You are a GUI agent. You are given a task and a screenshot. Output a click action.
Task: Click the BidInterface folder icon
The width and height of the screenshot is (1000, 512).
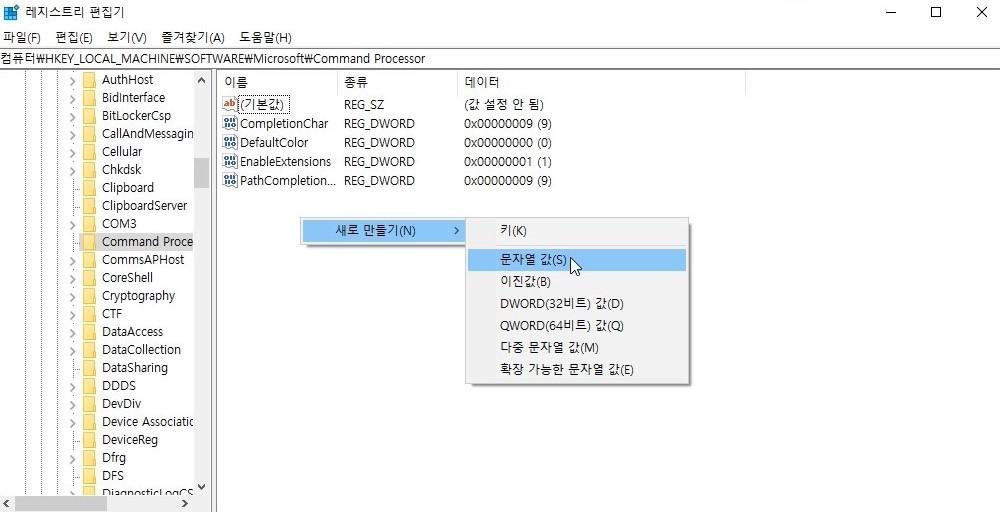click(89, 98)
